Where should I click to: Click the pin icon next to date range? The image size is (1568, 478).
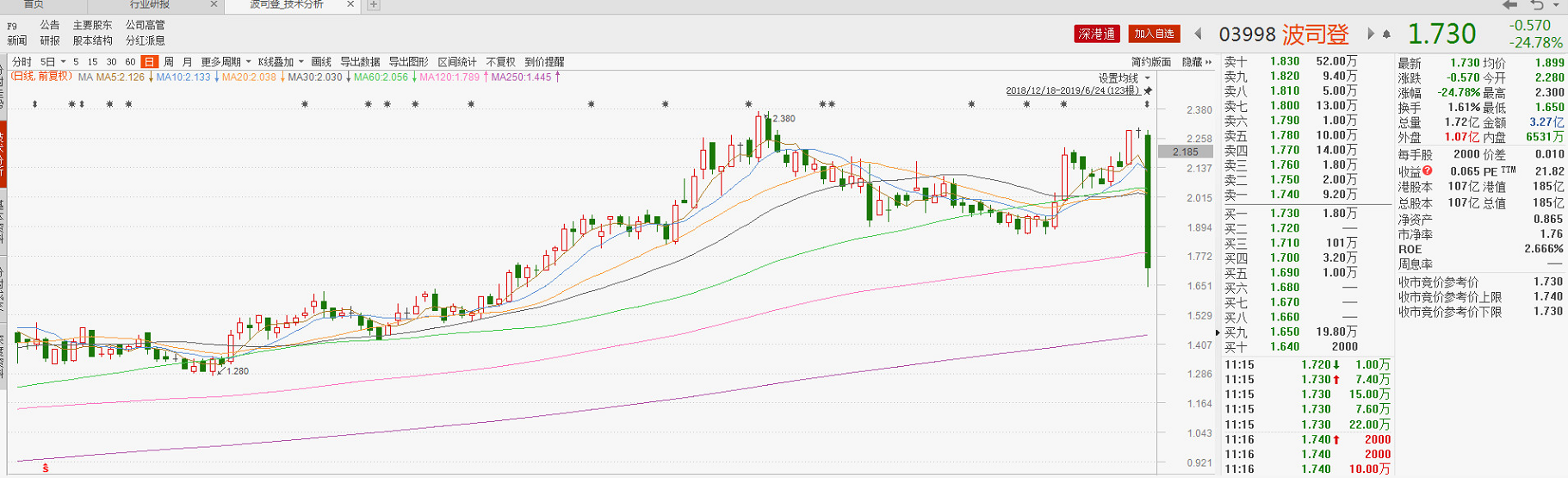click(x=1148, y=90)
